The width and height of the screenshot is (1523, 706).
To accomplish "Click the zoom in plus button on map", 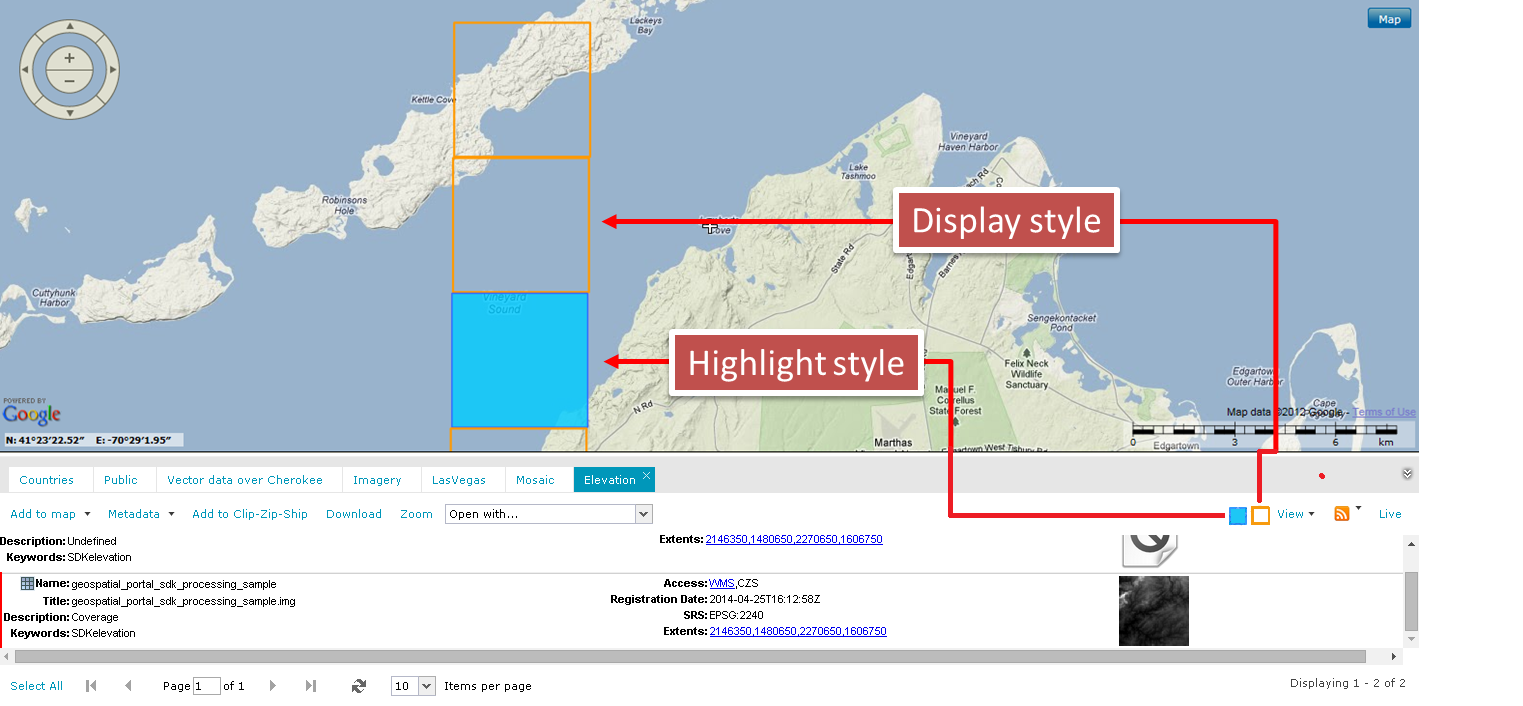I will pyautogui.click(x=69, y=59).
